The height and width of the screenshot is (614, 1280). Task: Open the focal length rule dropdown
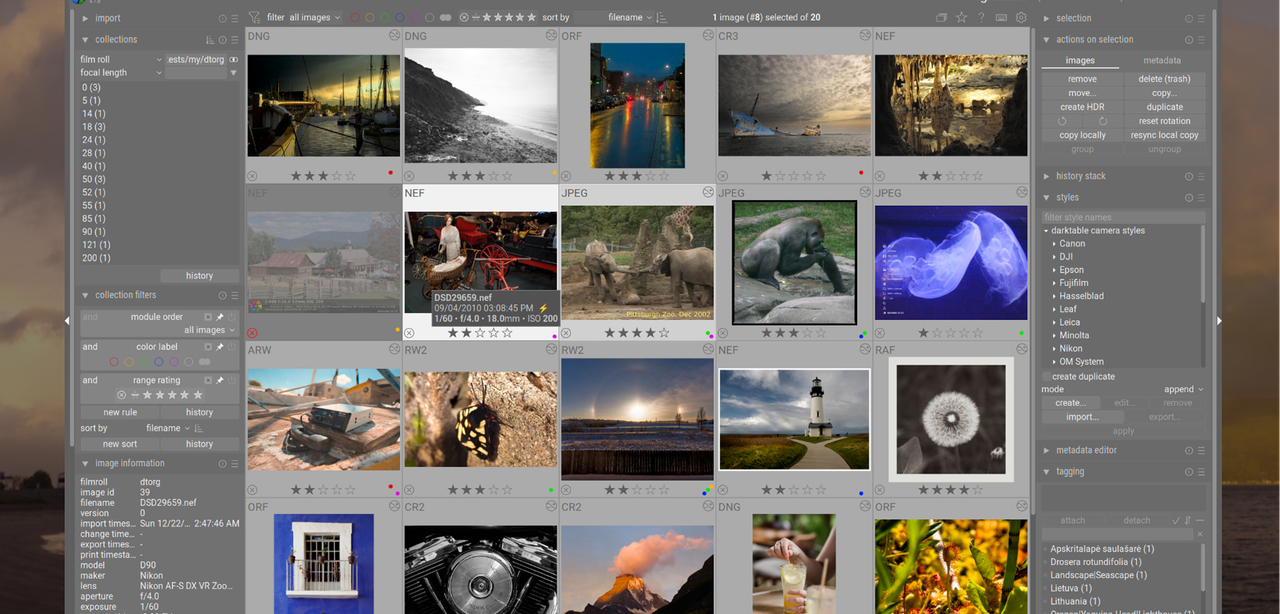pos(120,73)
